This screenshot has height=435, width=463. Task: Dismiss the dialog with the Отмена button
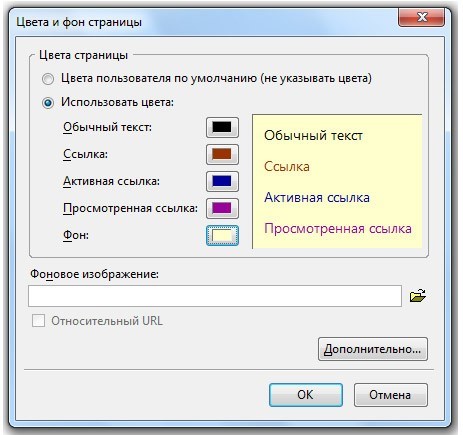point(391,395)
